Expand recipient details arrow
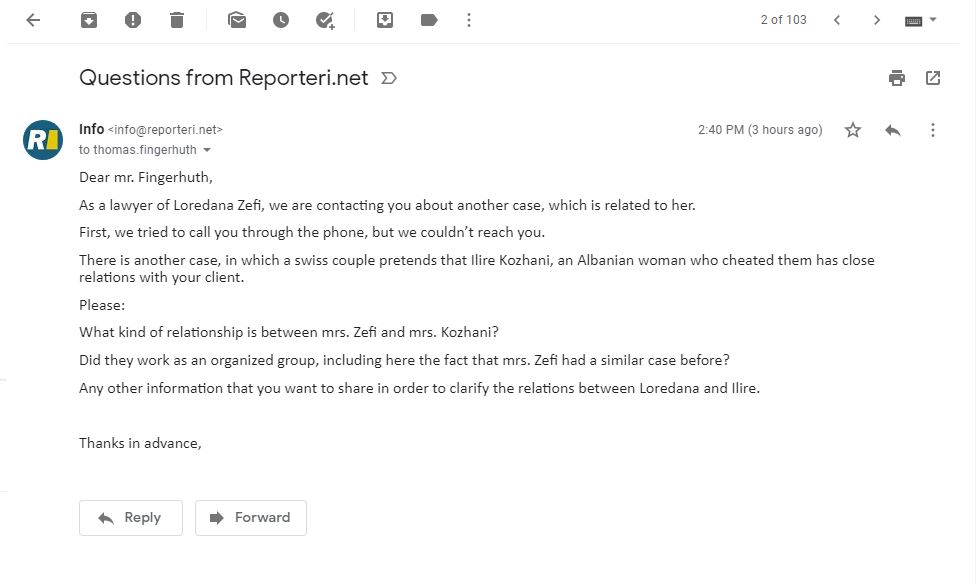This screenshot has width=980, height=584. (x=207, y=150)
